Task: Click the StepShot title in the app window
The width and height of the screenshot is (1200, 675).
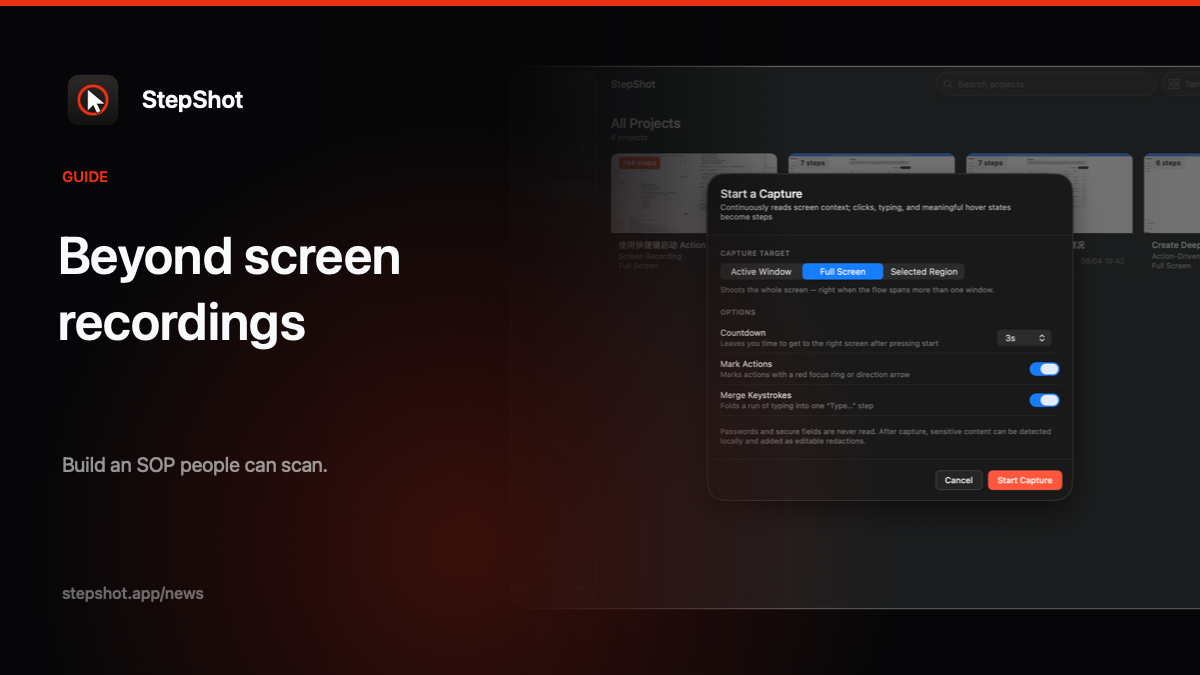Action: pyautogui.click(x=633, y=84)
